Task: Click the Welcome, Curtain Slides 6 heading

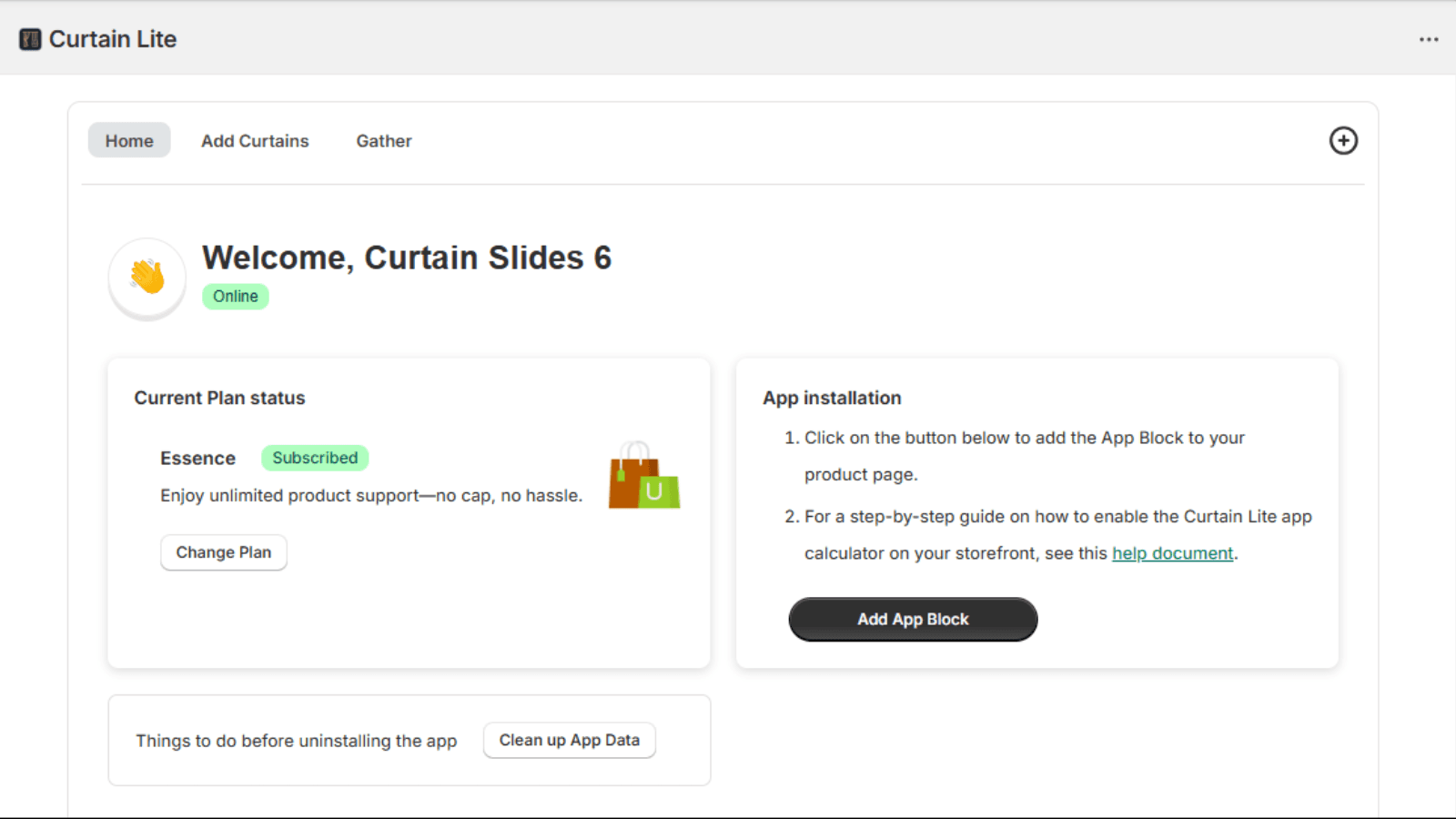Action: click(x=407, y=258)
